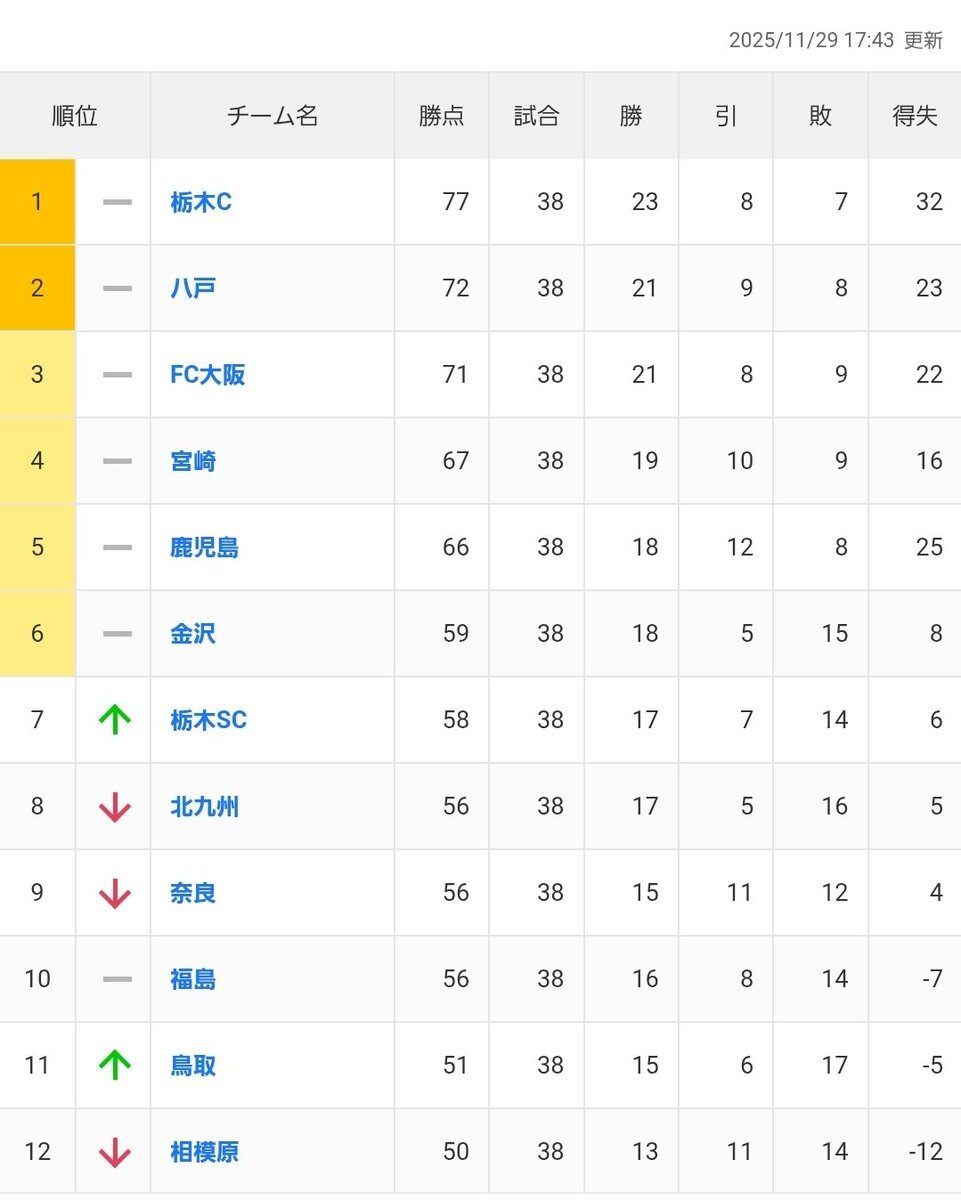Click the red down arrow beside 奈良
Screen dimensions: 961x1200
(115, 893)
